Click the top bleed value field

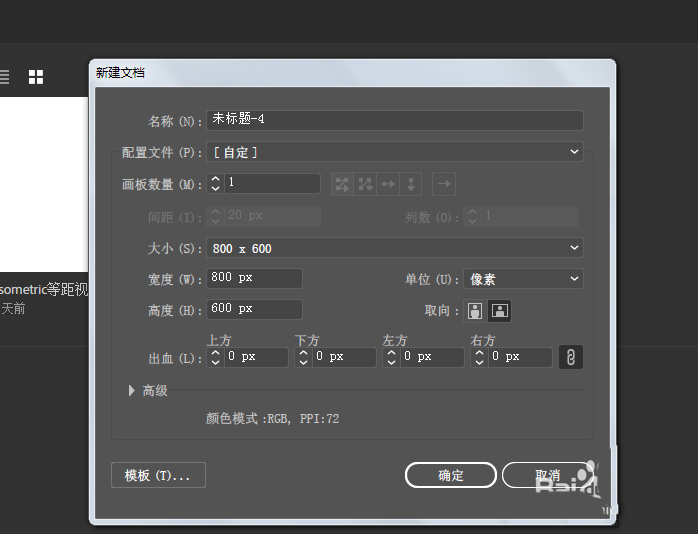point(256,357)
